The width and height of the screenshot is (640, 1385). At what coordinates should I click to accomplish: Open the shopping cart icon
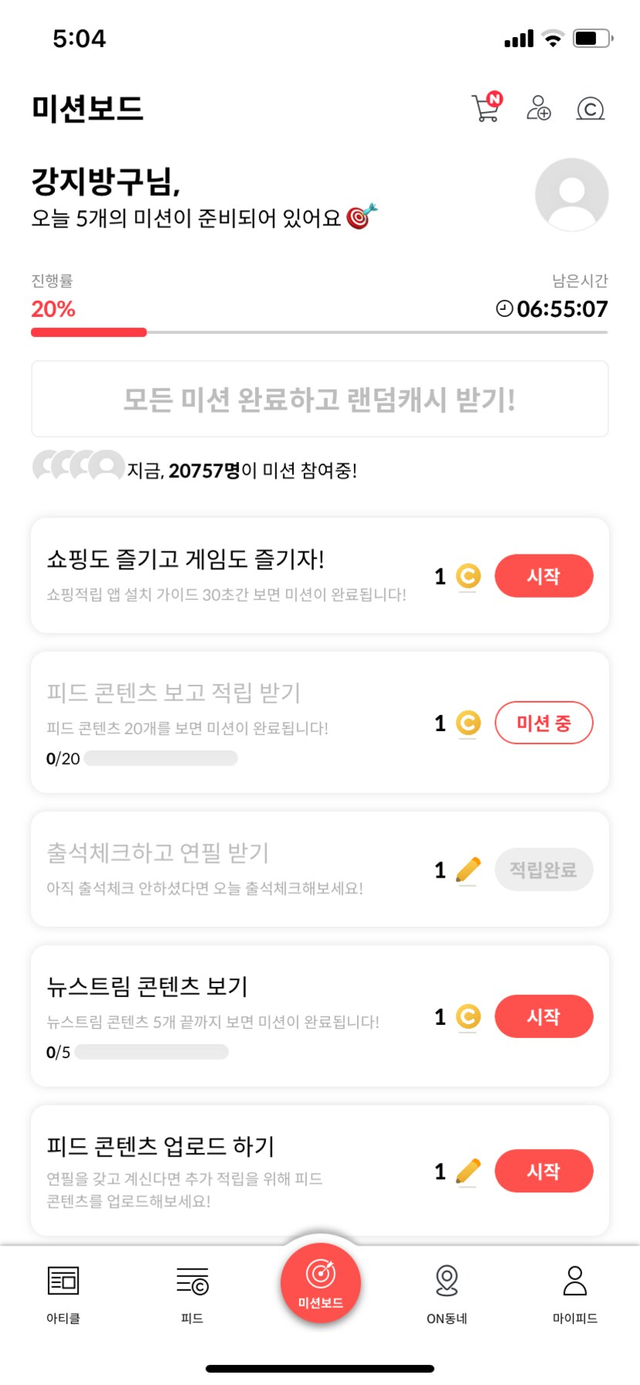click(486, 107)
